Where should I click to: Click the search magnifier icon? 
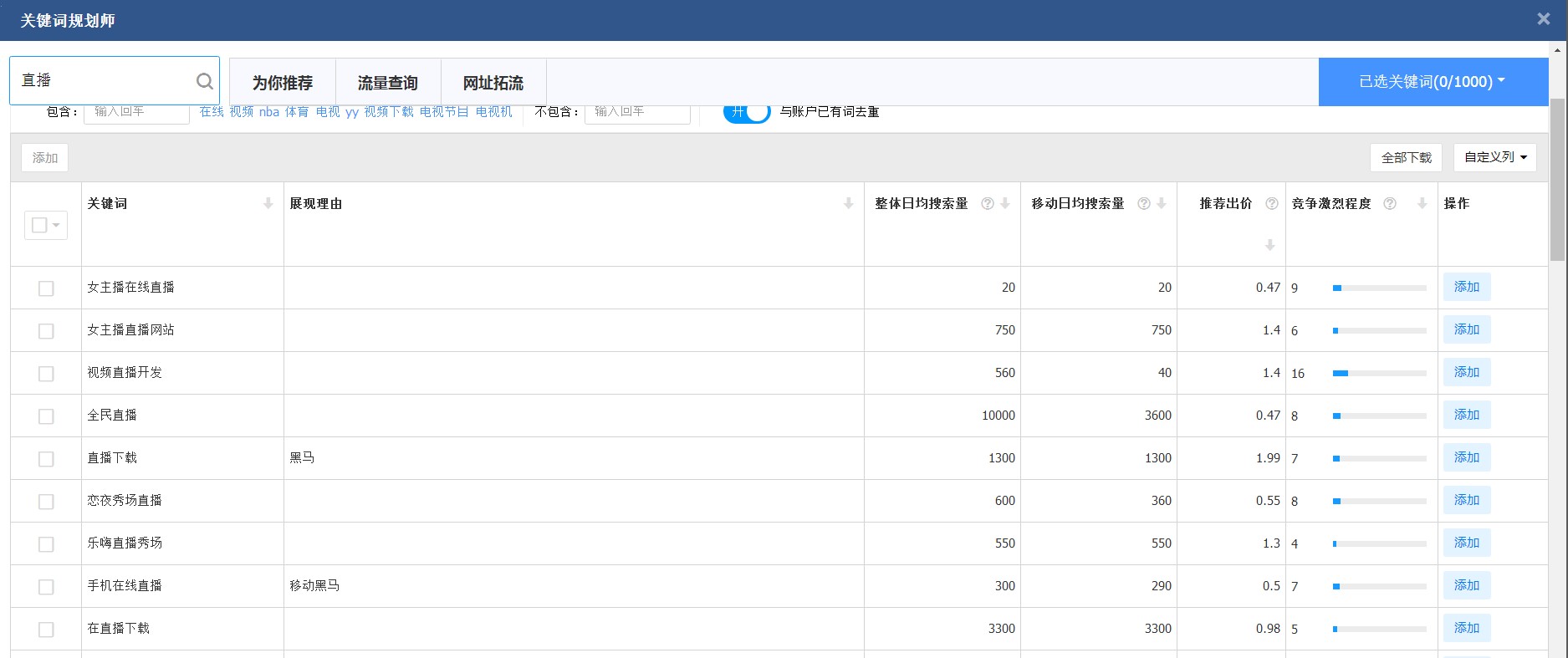pyautogui.click(x=204, y=81)
